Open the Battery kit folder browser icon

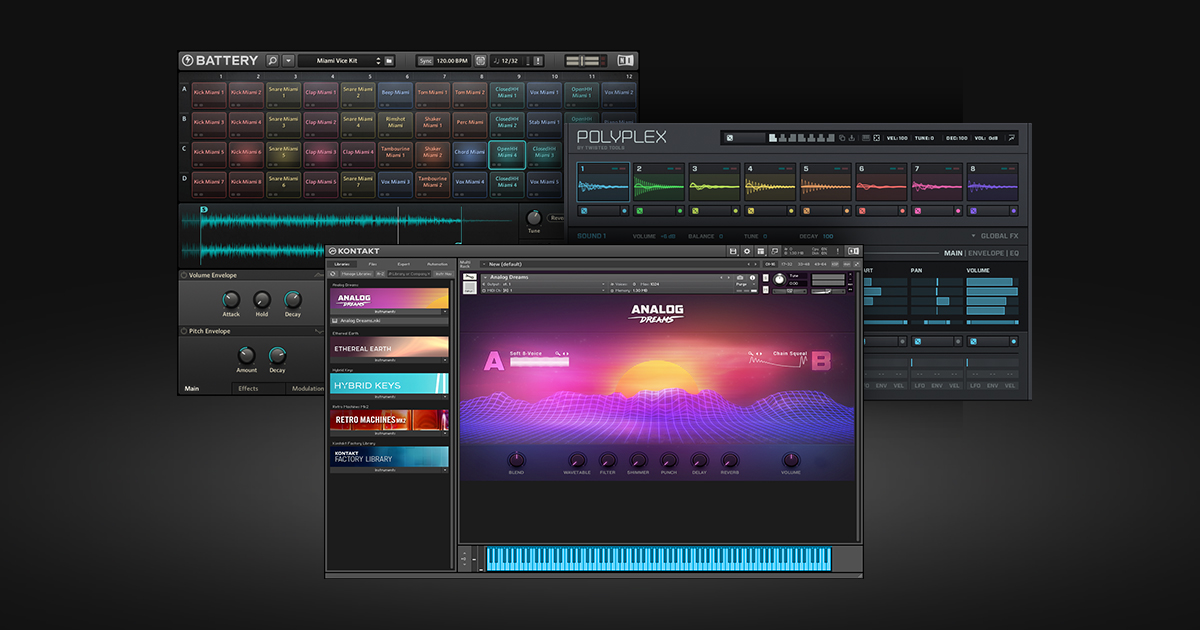click(x=389, y=61)
